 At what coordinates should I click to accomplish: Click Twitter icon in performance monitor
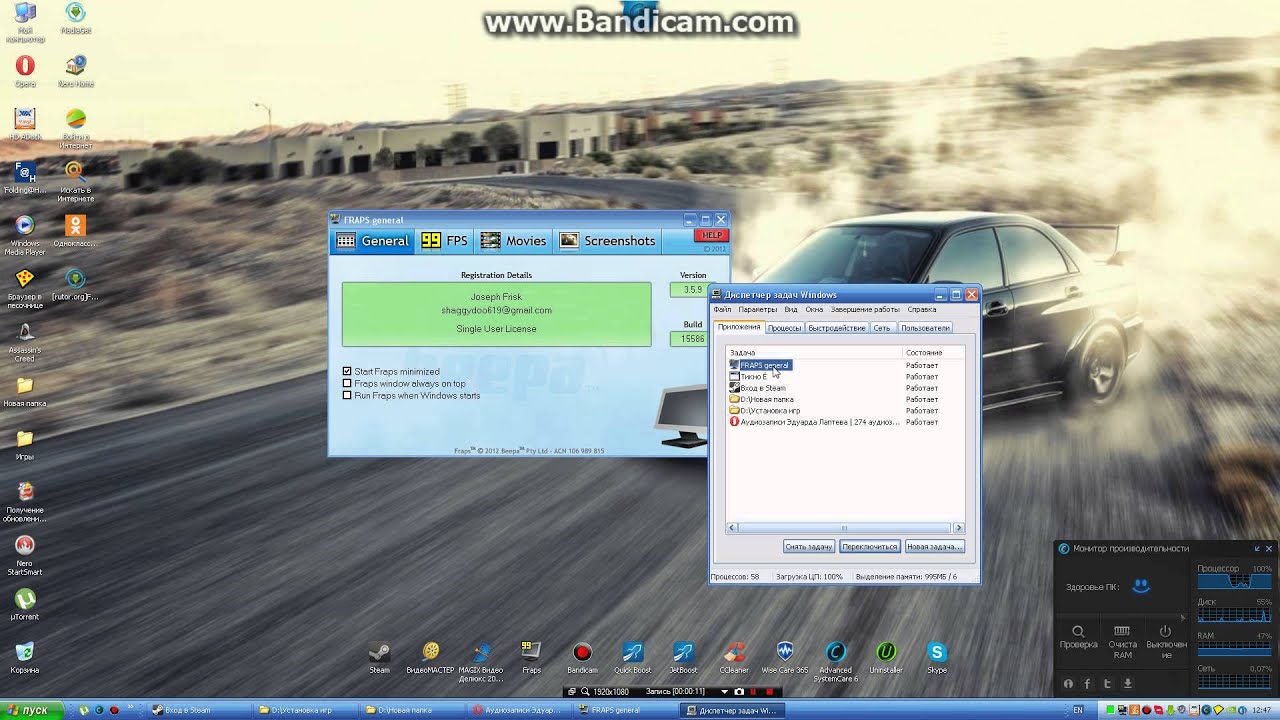[x=1108, y=684]
